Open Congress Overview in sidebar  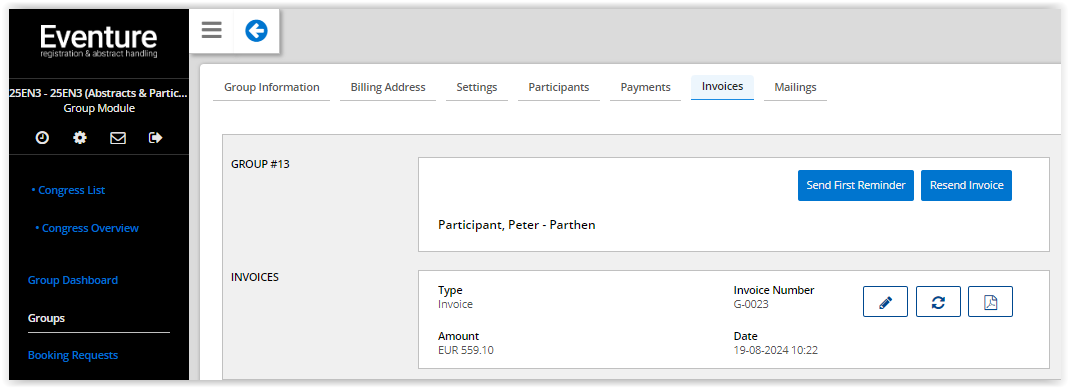(x=87, y=228)
